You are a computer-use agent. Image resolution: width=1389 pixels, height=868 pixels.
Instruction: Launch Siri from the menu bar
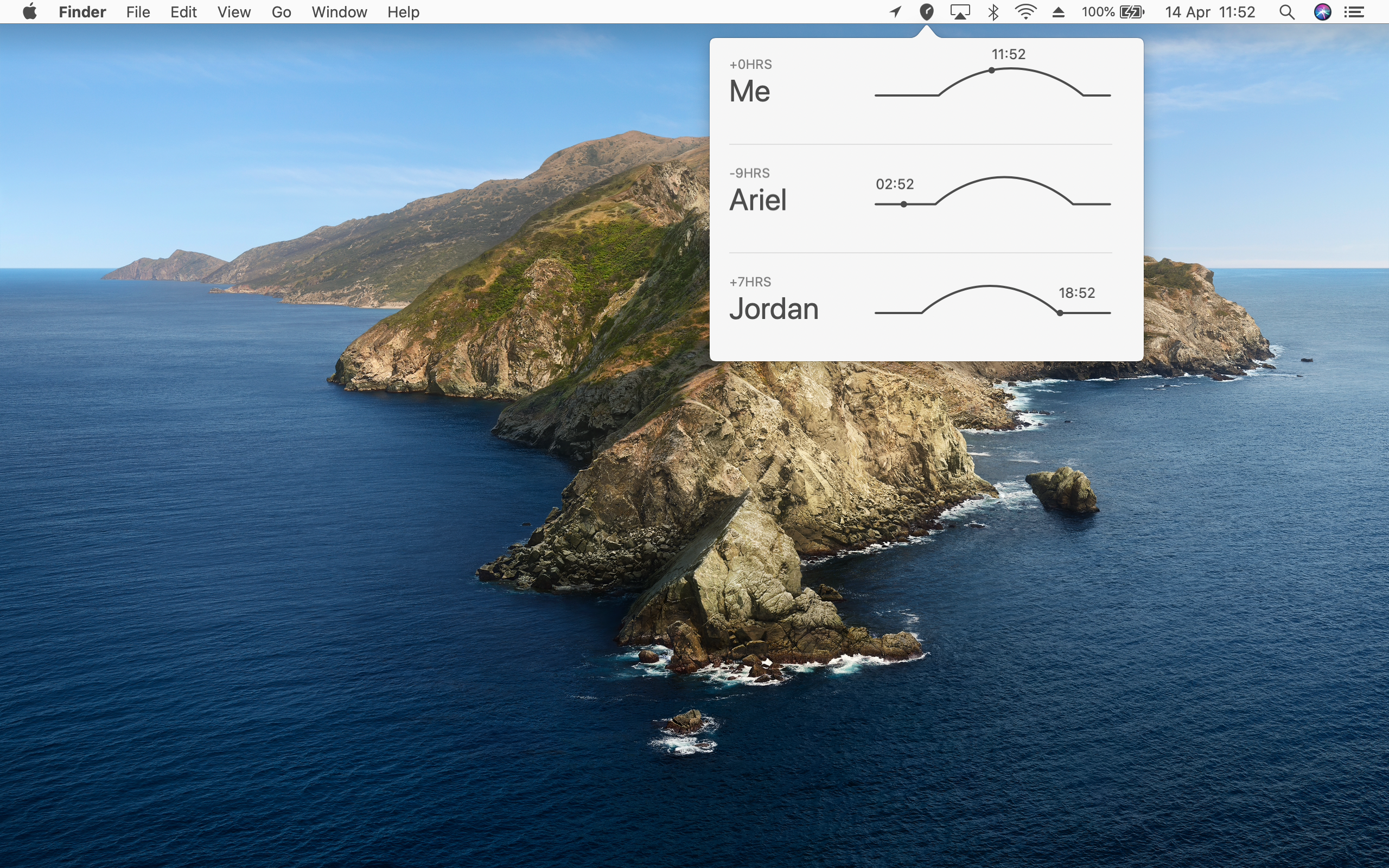pos(1322,12)
